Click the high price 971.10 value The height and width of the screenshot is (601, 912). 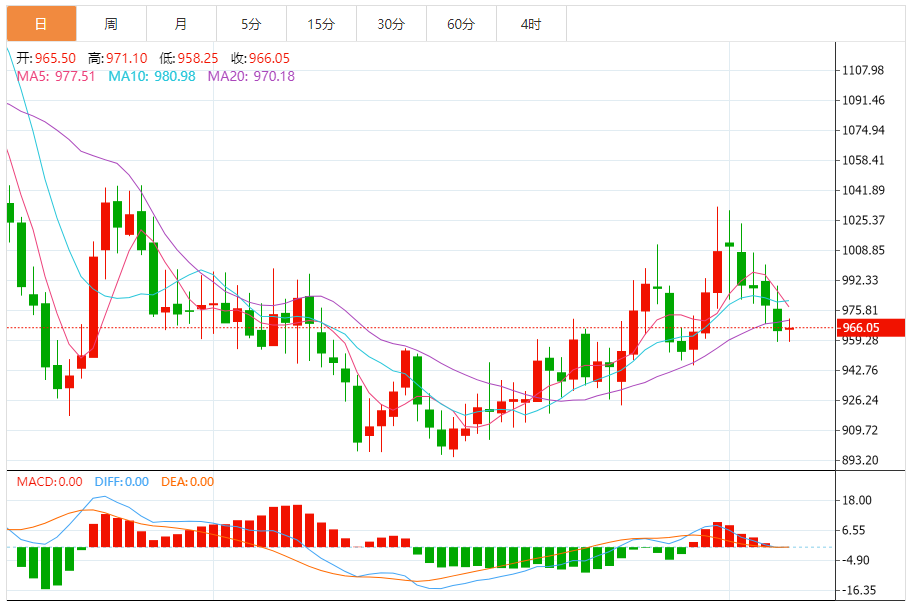[x=127, y=58]
